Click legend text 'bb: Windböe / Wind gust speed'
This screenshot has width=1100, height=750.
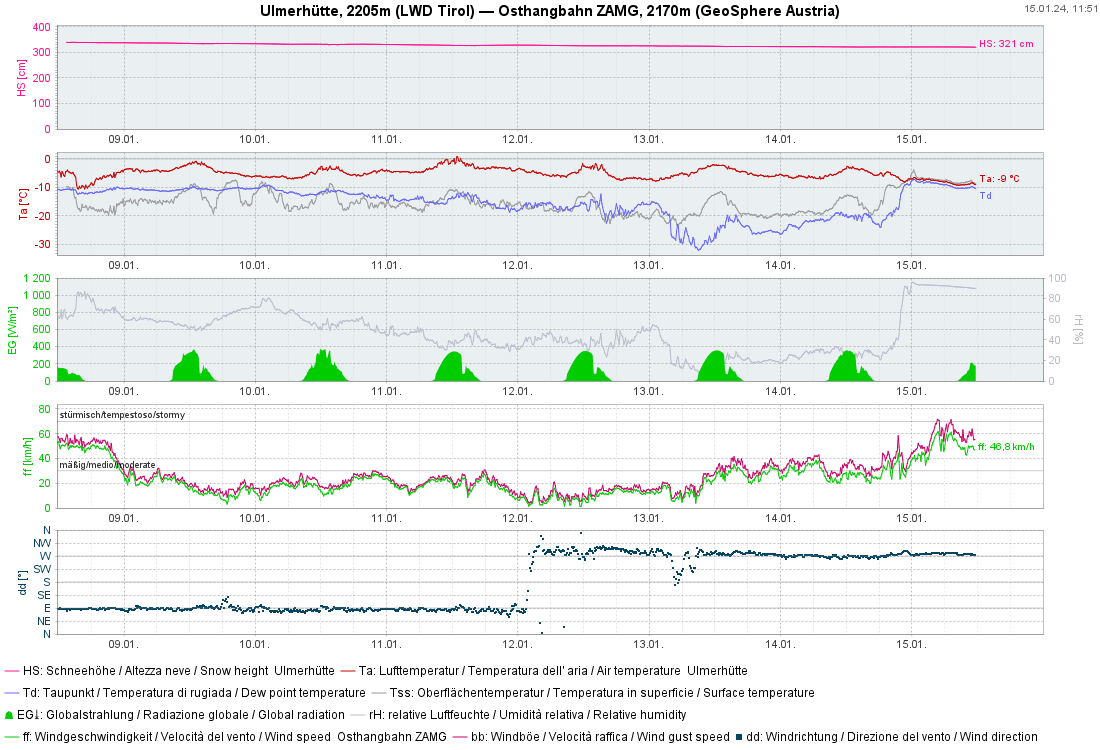601,737
